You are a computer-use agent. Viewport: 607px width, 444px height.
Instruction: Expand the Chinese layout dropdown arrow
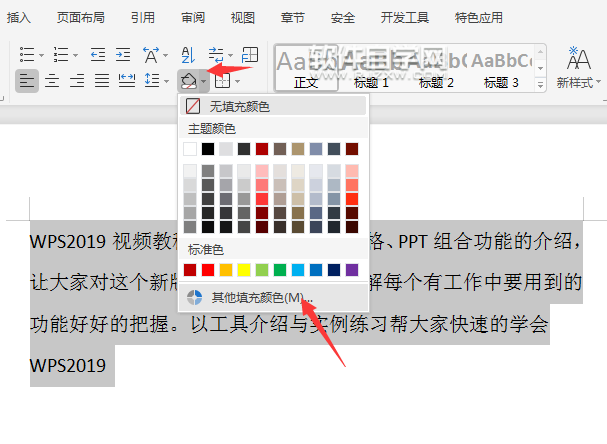pos(165,55)
